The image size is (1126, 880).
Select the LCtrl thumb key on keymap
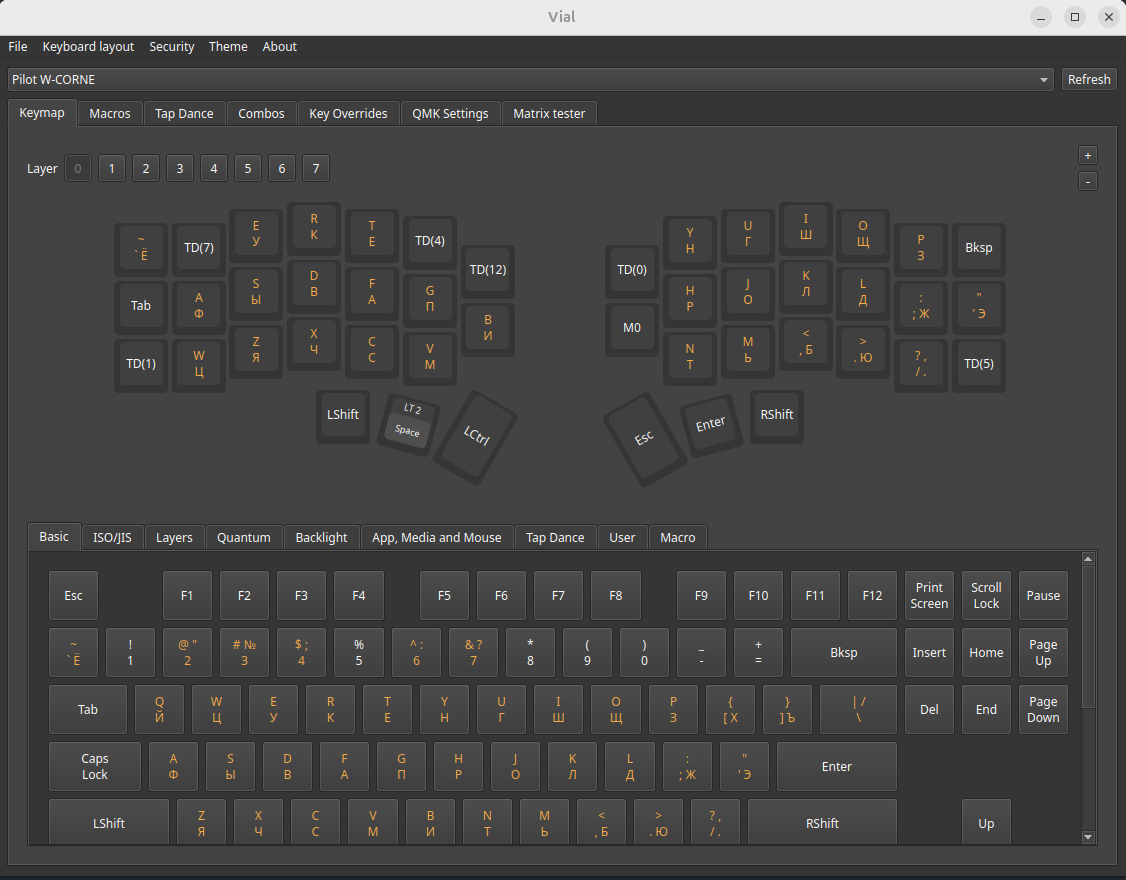pos(475,437)
